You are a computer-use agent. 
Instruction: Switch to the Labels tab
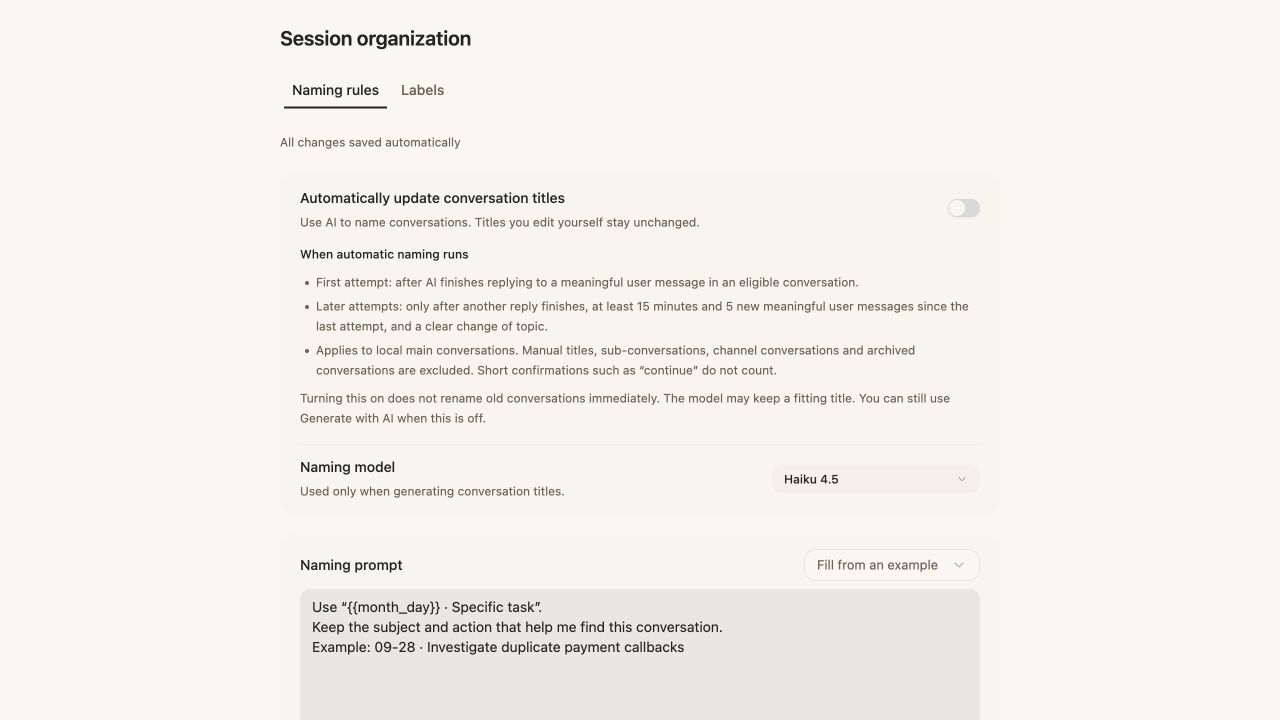pos(422,90)
